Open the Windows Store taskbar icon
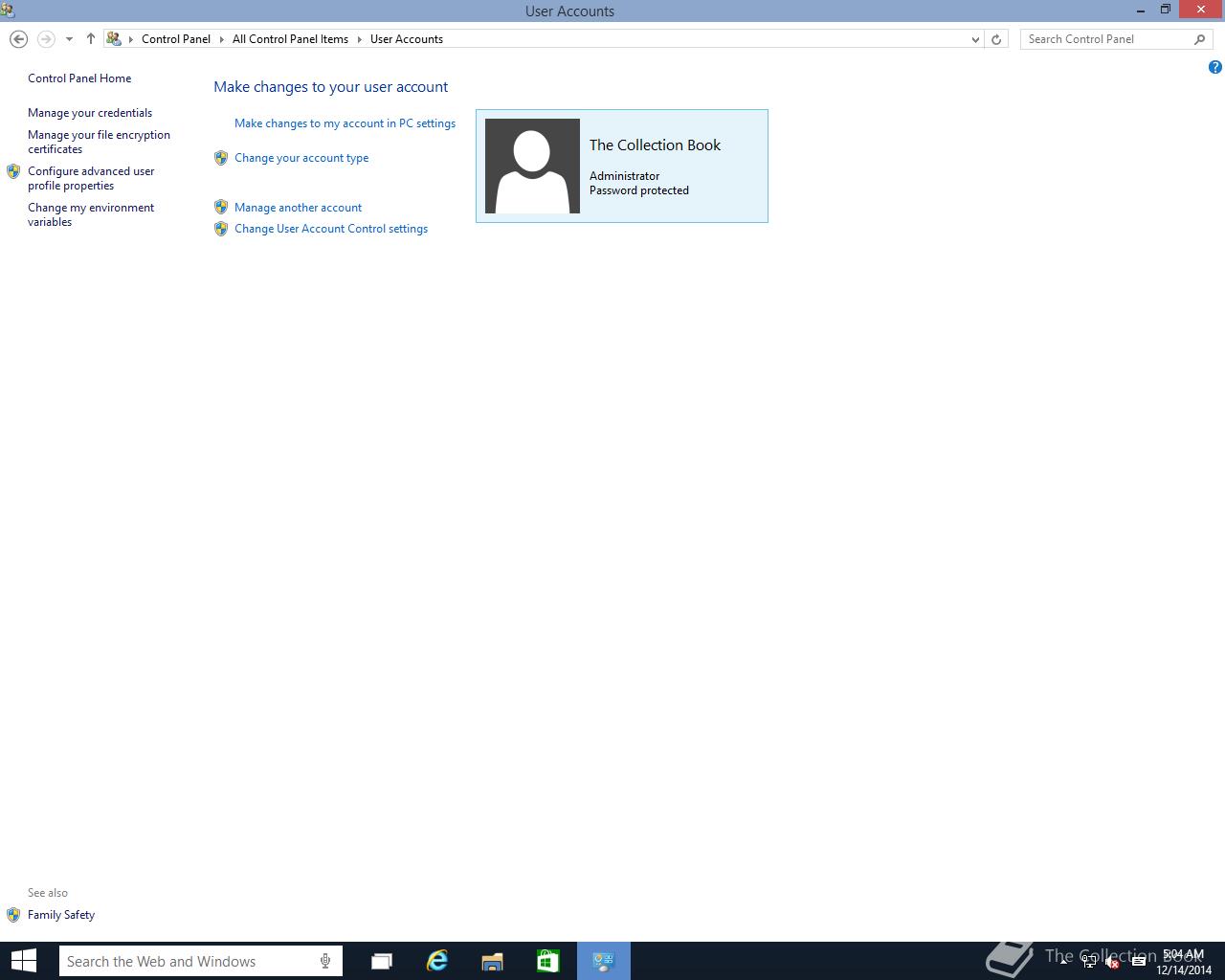Image resolution: width=1225 pixels, height=980 pixels. 548,961
